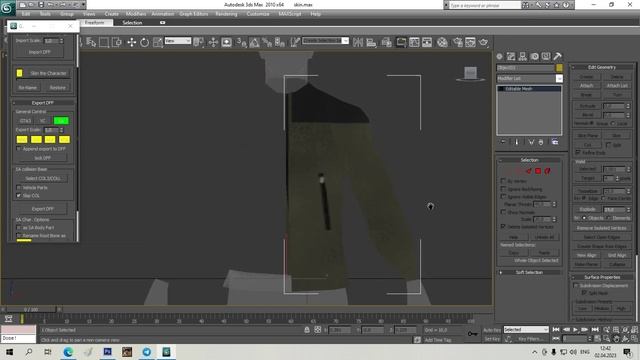Open the Motion command panel tab
The image size is (640, 360).
(x=534, y=56)
